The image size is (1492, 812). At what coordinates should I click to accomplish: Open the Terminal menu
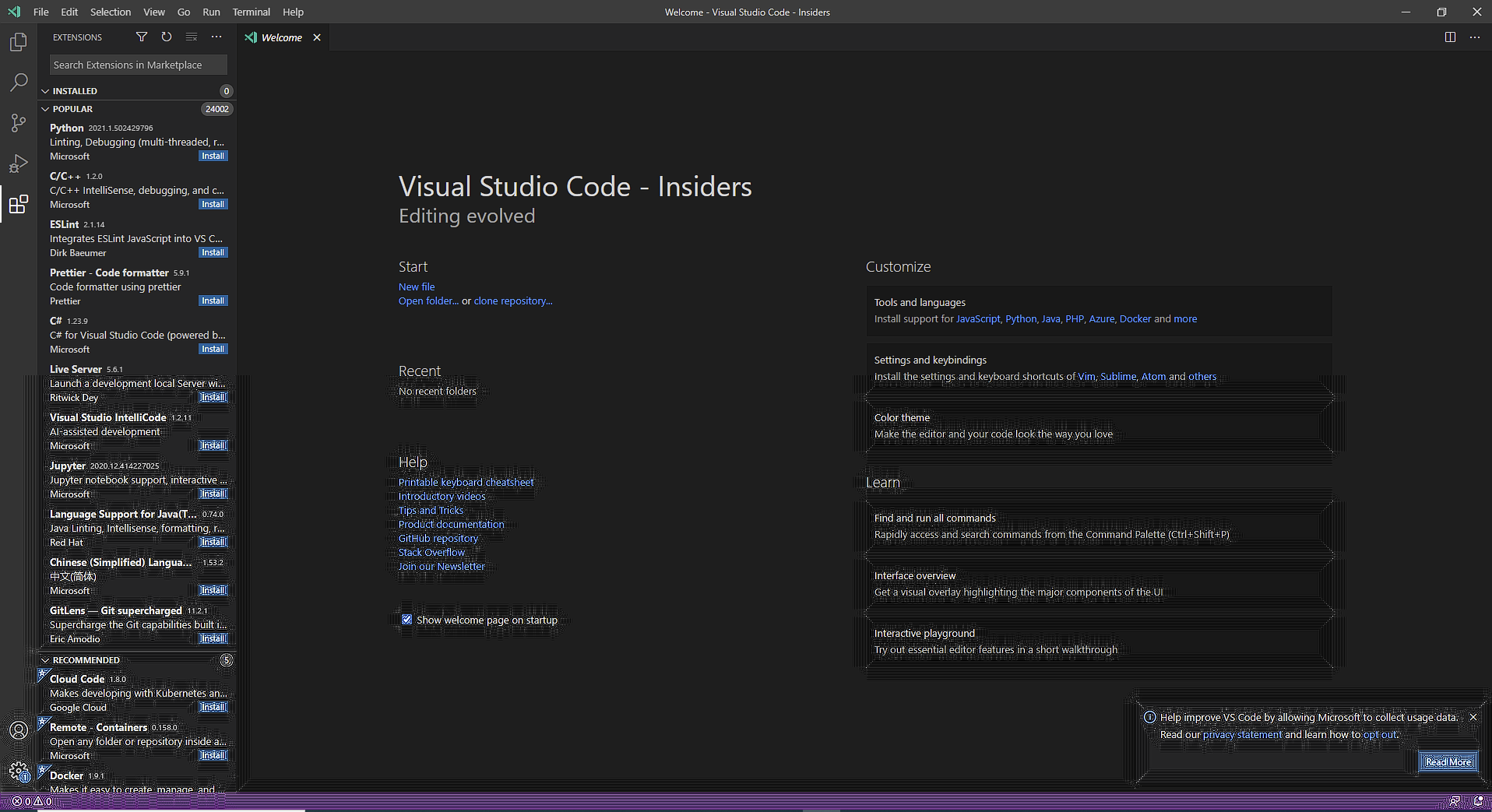click(252, 12)
